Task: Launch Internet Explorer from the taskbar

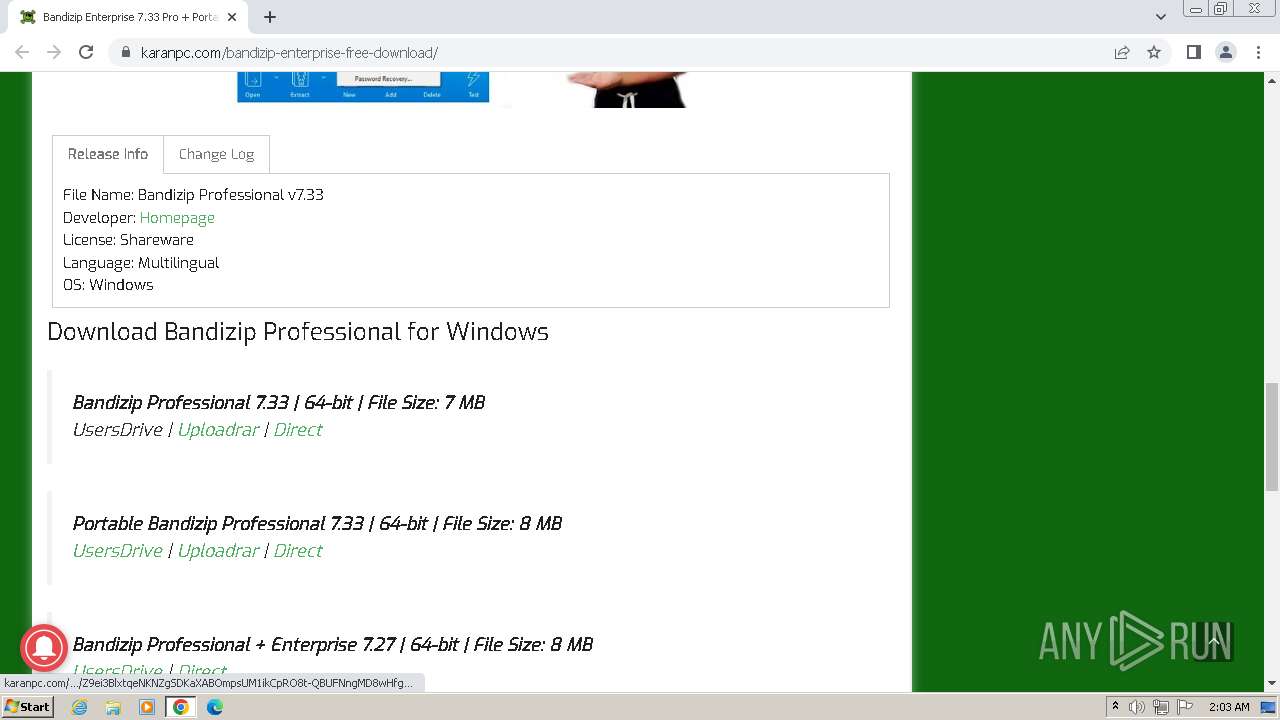Action: tap(80, 707)
